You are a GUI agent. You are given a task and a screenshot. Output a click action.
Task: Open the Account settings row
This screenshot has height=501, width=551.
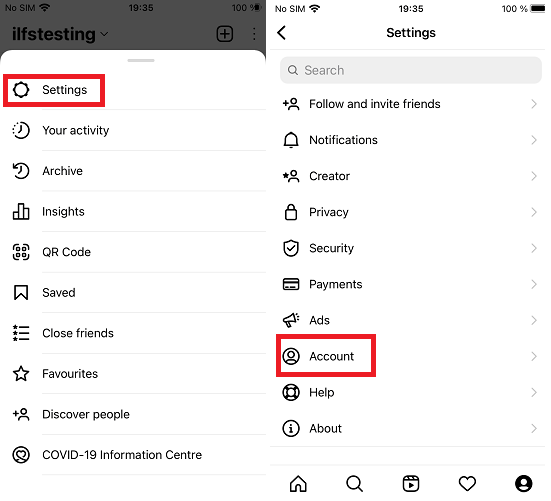point(409,356)
